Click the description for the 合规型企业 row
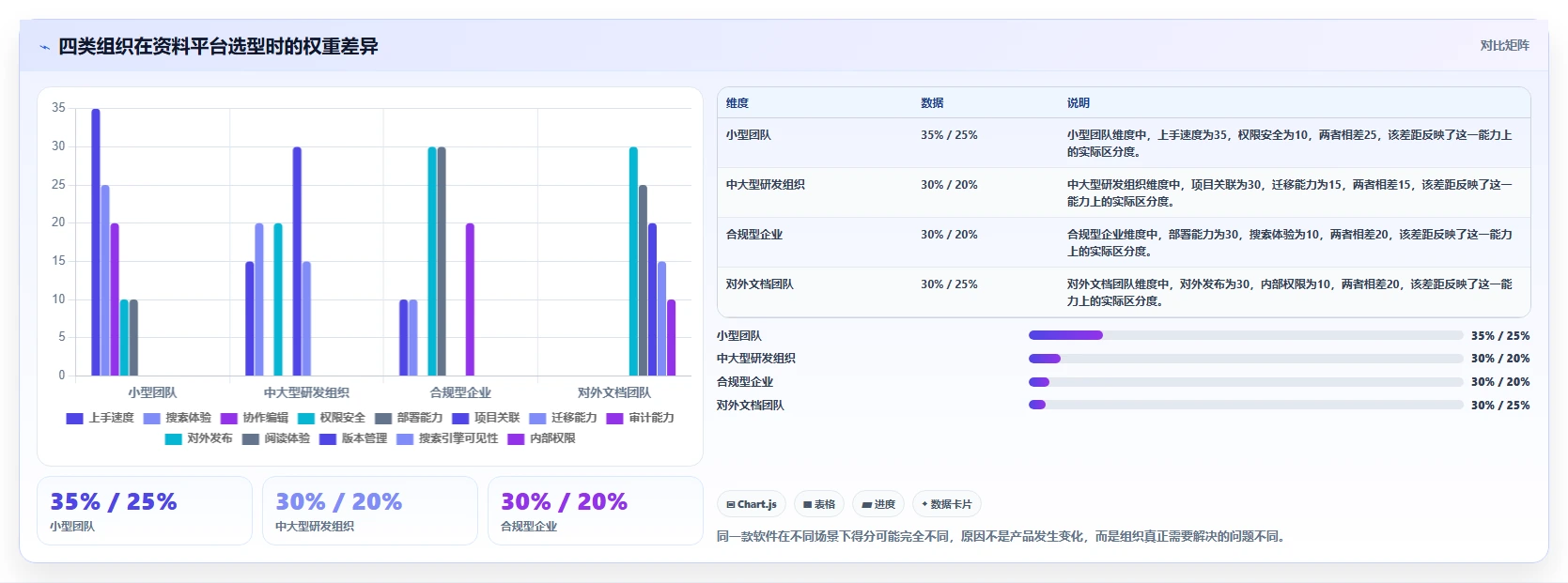Image resolution: width=1568 pixels, height=583 pixels. [1289, 243]
